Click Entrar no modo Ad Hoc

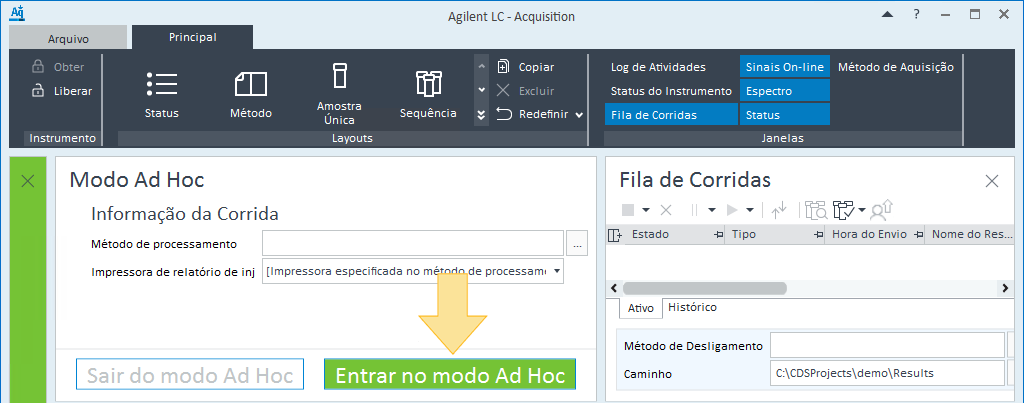point(450,375)
